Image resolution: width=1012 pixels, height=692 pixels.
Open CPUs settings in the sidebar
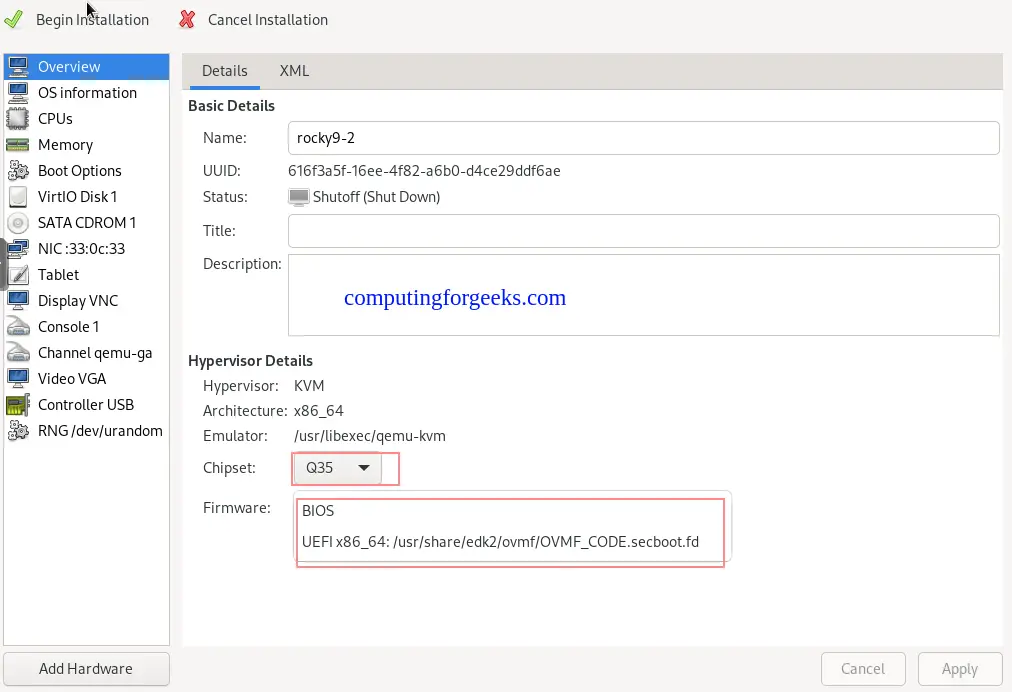(86, 119)
